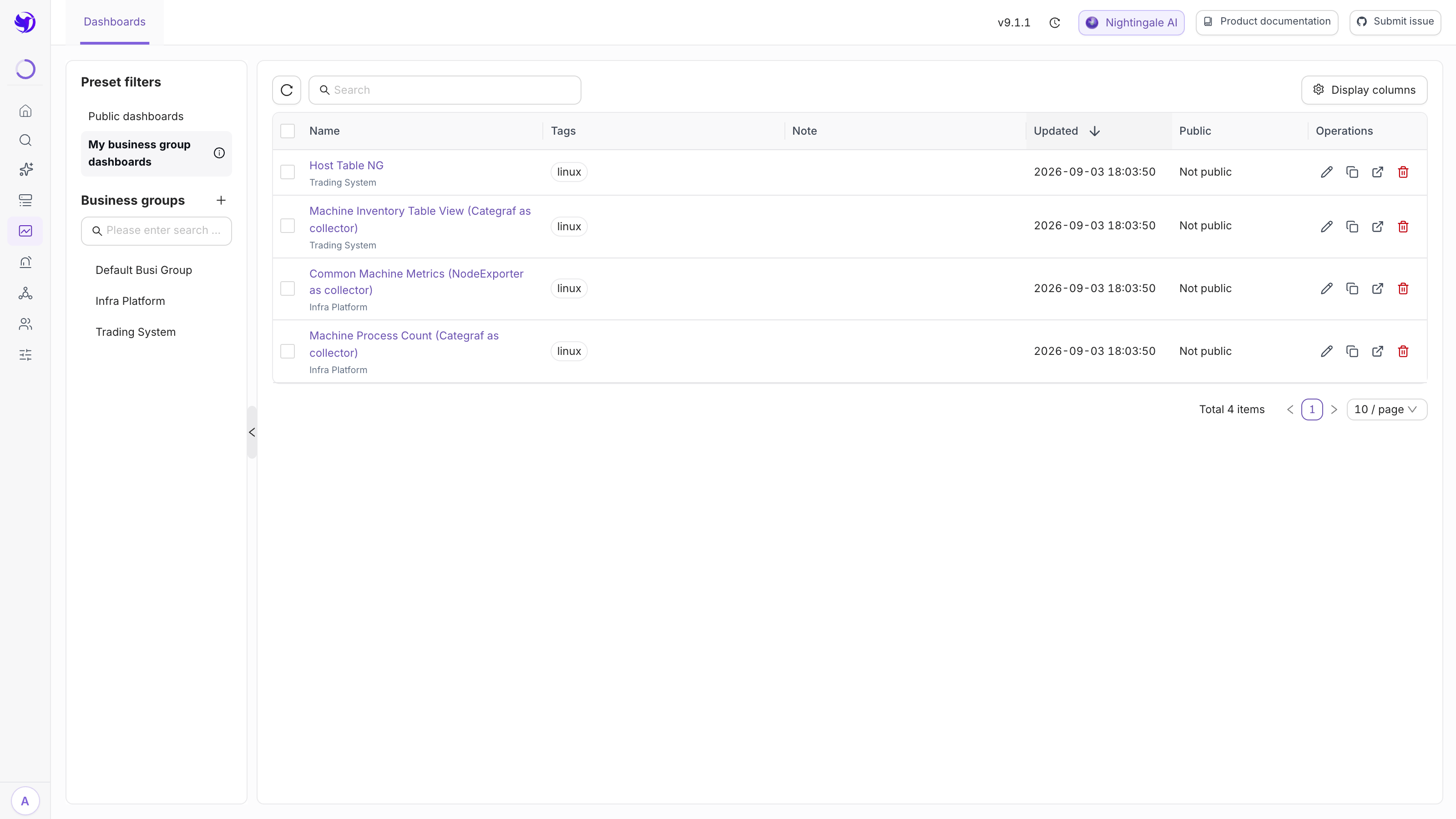Image resolution: width=1456 pixels, height=819 pixels.
Task: Open the 10 / page dropdown
Action: [1386, 409]
